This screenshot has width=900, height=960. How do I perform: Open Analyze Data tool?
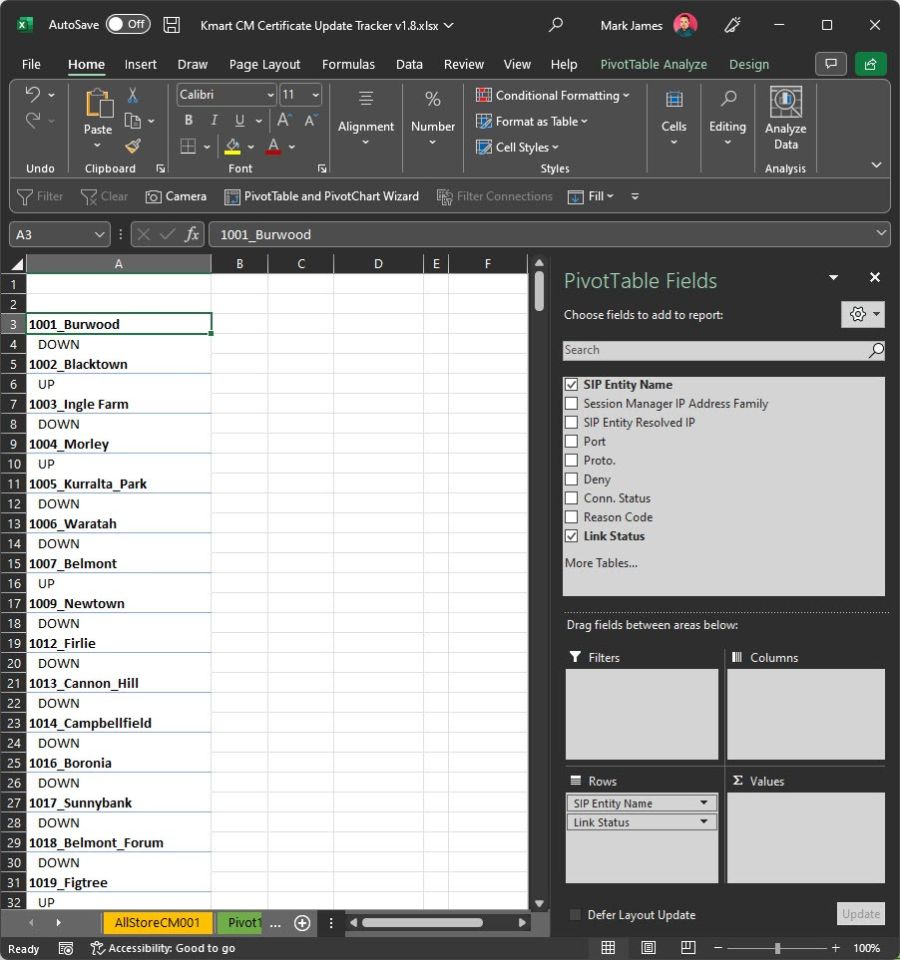coord(786,119)
